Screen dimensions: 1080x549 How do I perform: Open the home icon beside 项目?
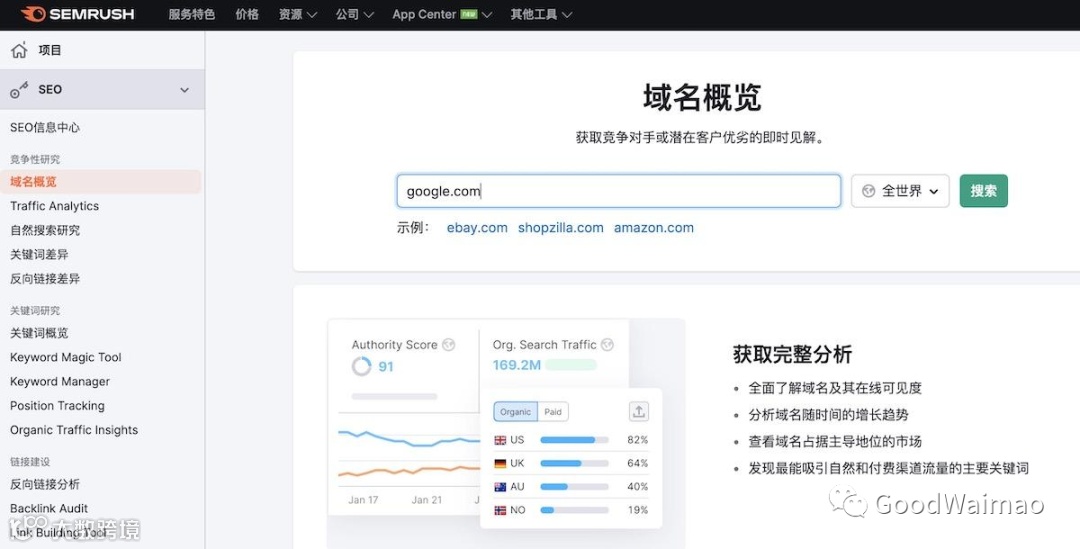tap(19, 50)
